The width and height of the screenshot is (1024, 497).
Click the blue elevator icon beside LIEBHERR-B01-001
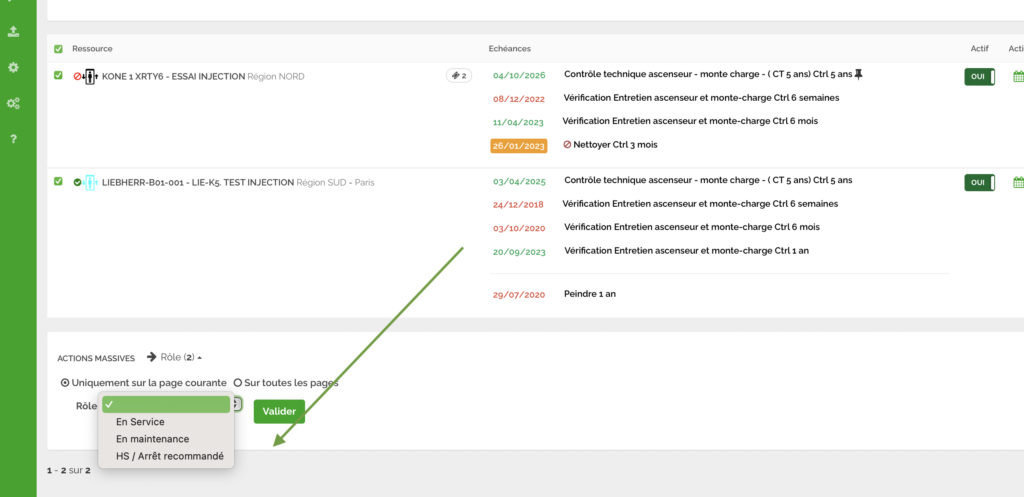(90, 182)
